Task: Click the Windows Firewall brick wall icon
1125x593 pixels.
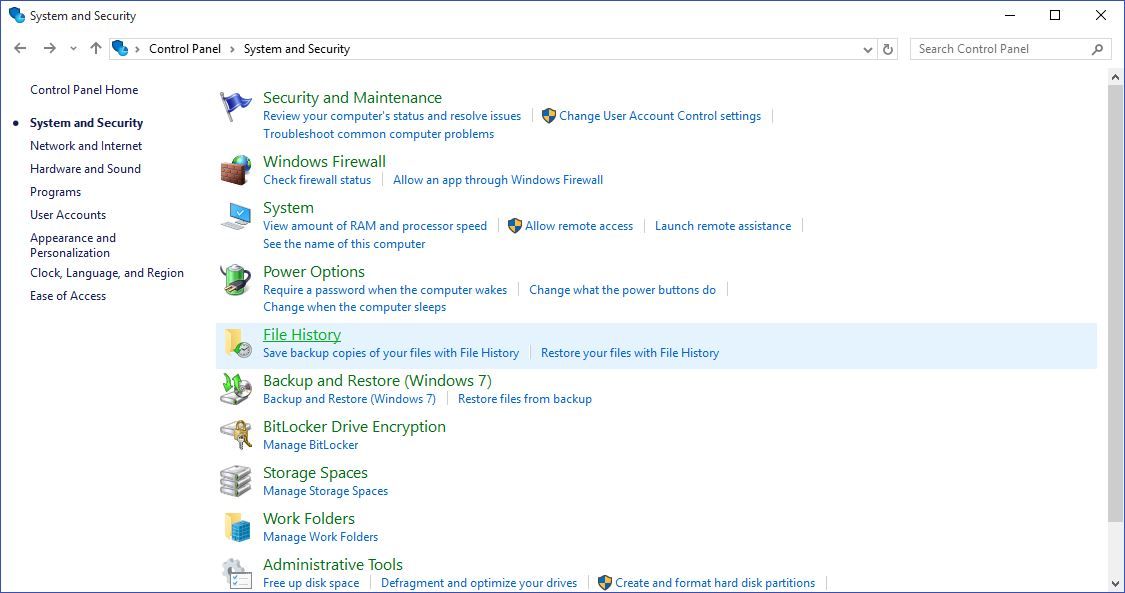Action: tap(235, 170)
